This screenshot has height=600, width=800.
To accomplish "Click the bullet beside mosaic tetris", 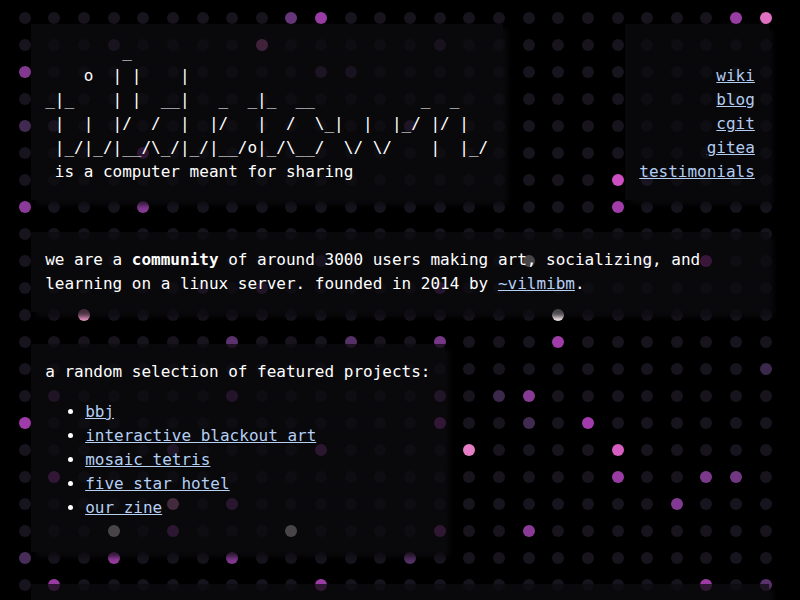I will pos(70,460).
